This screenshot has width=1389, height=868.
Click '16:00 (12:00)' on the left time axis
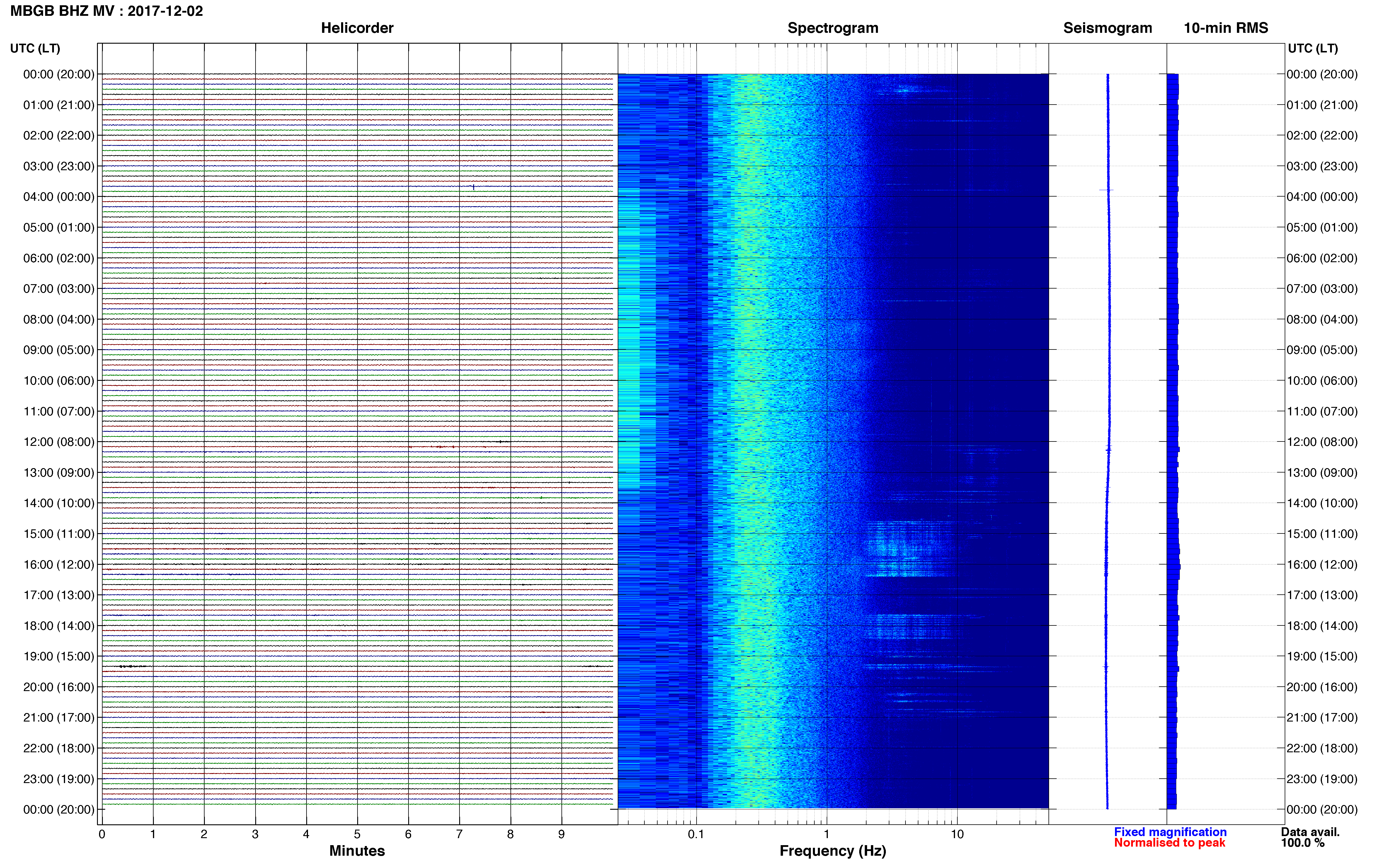pos(59,564)
